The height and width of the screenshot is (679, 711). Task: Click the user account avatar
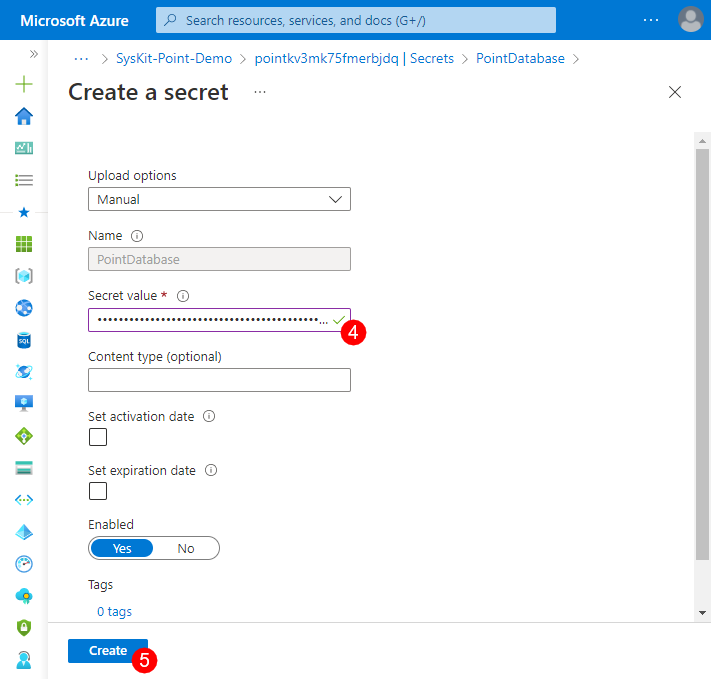(x=690, y=19)
